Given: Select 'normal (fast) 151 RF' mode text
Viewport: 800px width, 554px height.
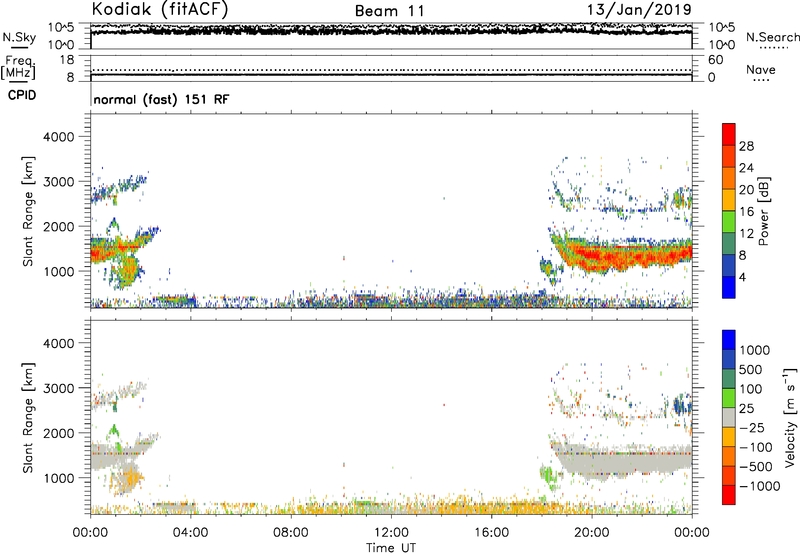Looking at the screenshot, I should tap(161, 99).
